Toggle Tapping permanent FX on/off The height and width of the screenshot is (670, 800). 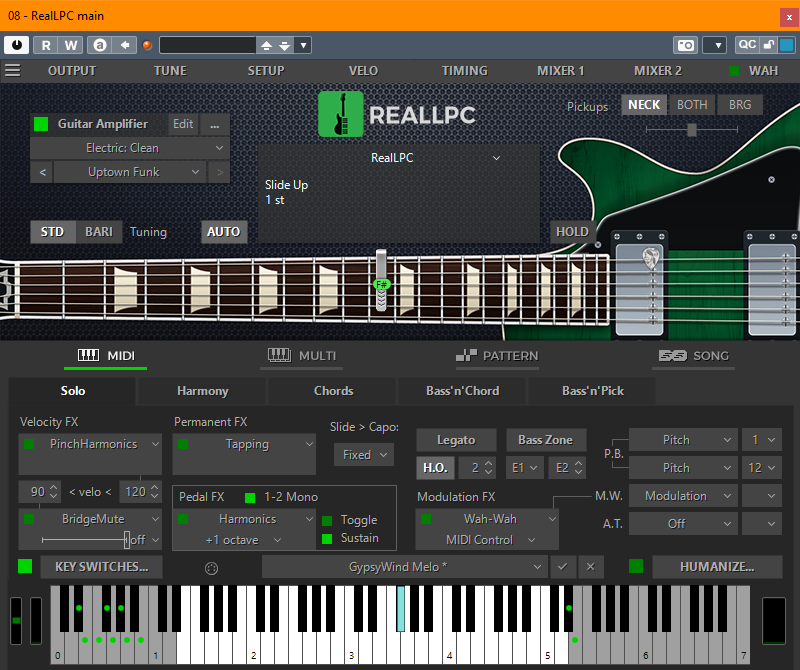click(x=183, y=444)
